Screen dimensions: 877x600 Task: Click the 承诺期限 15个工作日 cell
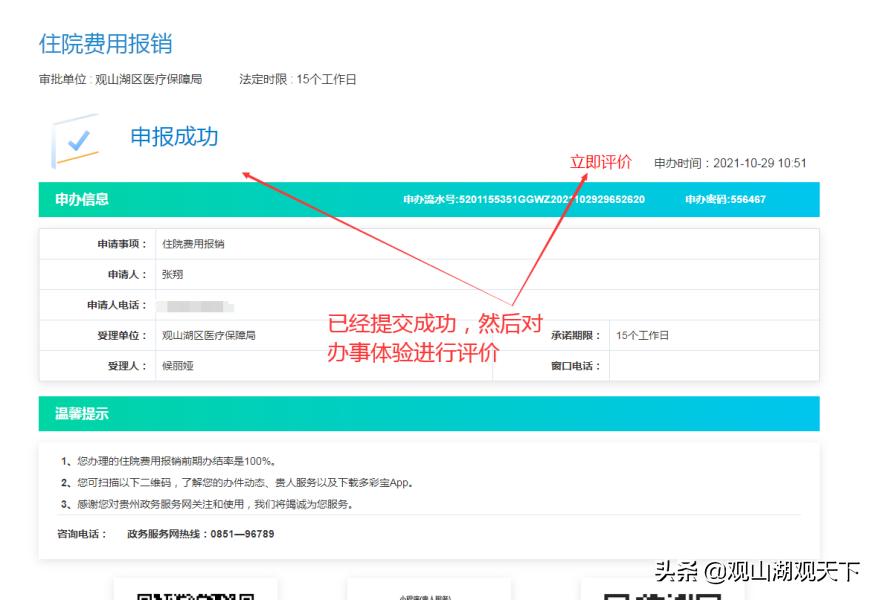[x=640, y=334]
